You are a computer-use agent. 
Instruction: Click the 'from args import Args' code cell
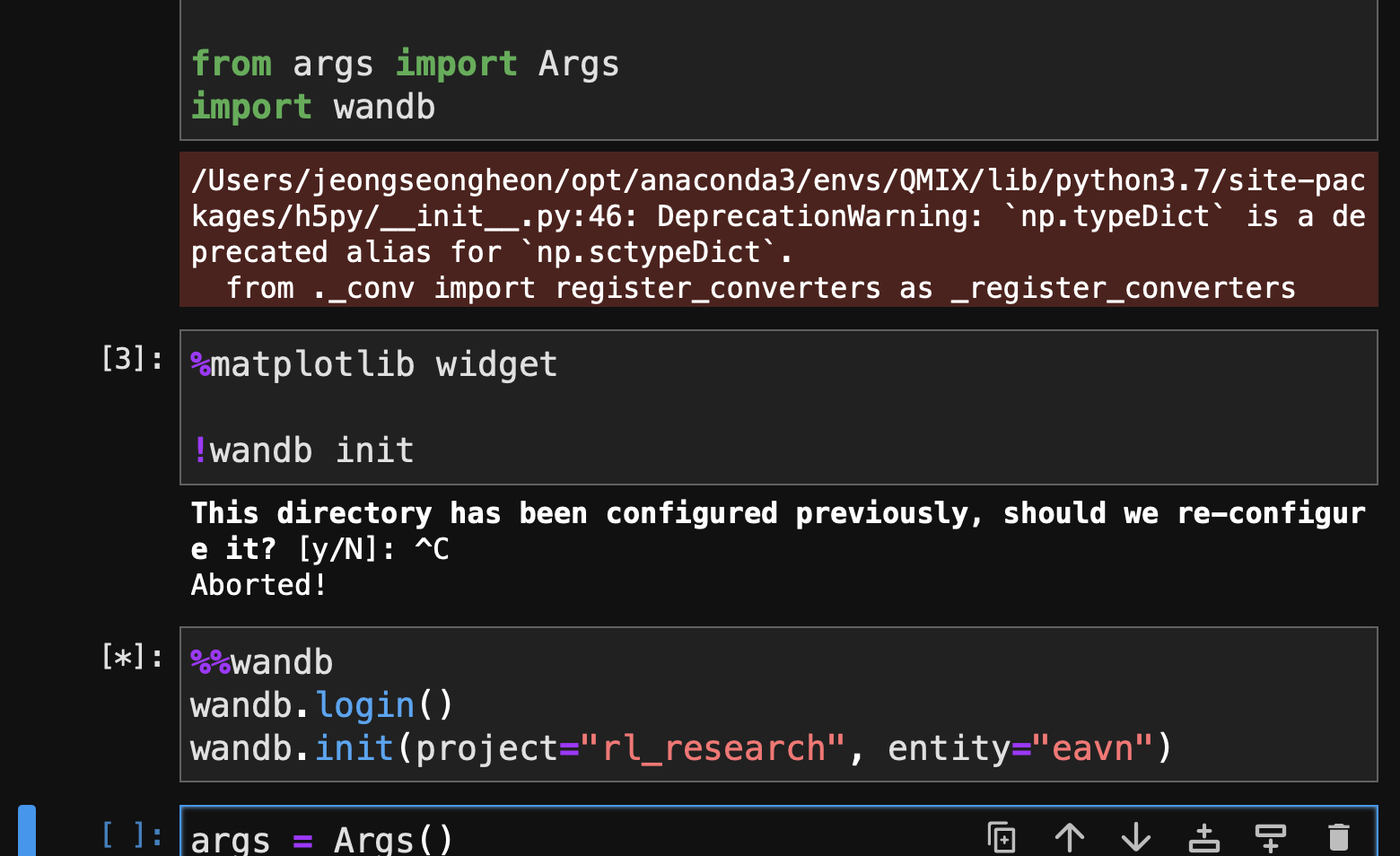[x=779, y=70]
